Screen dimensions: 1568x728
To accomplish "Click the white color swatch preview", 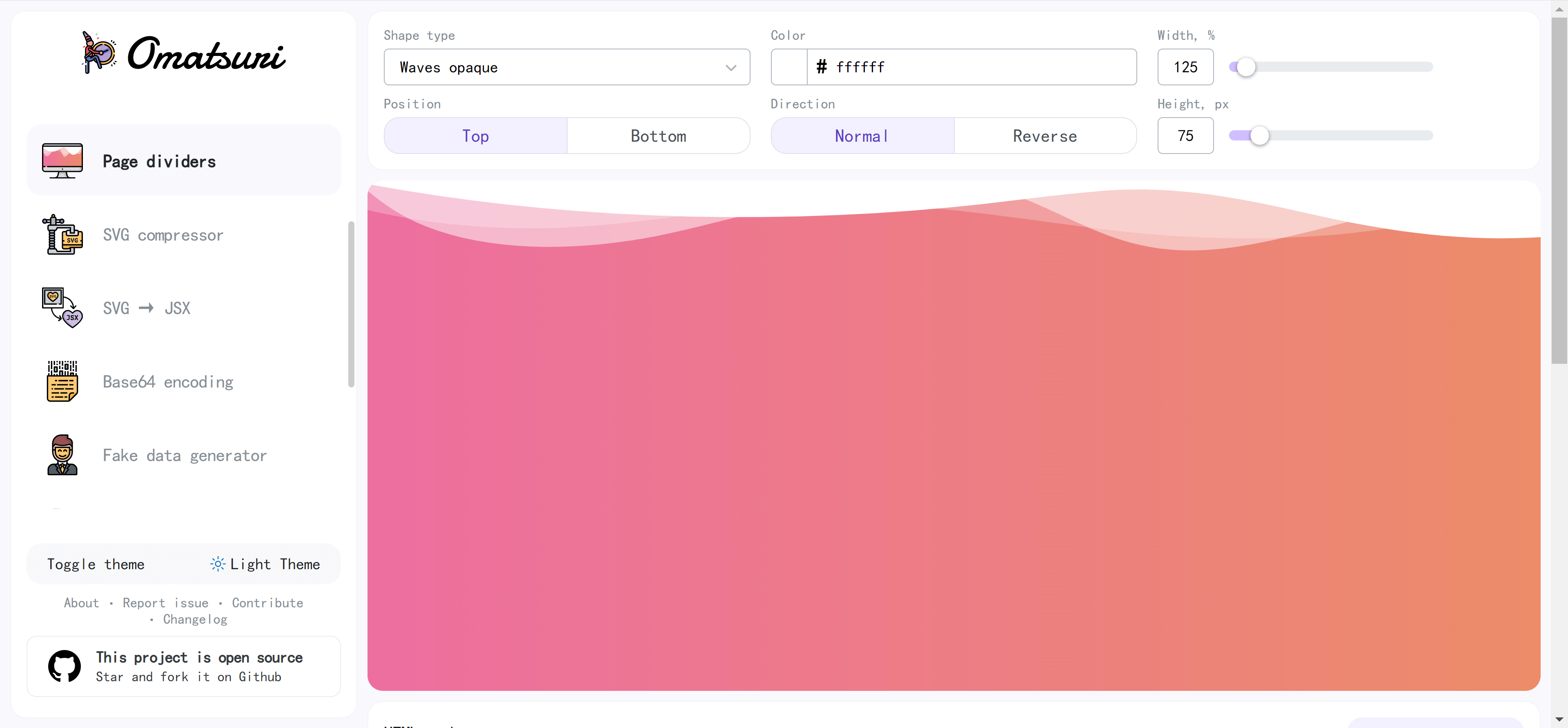I will click(x=789, y=67).
